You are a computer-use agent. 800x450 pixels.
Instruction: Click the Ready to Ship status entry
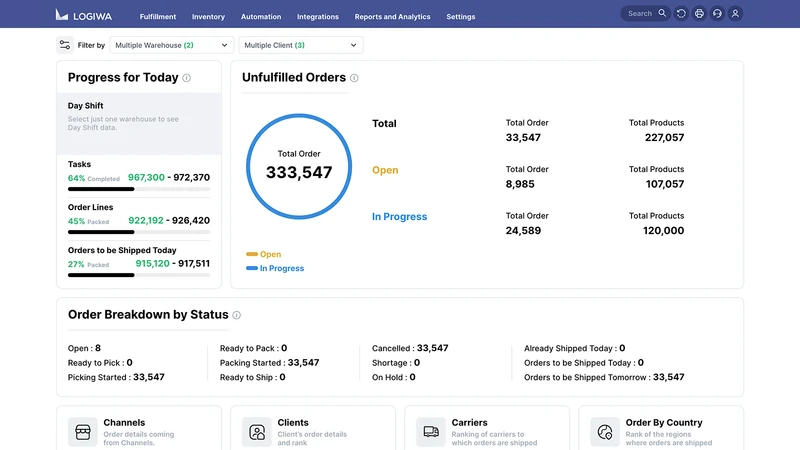pos(253,377)
